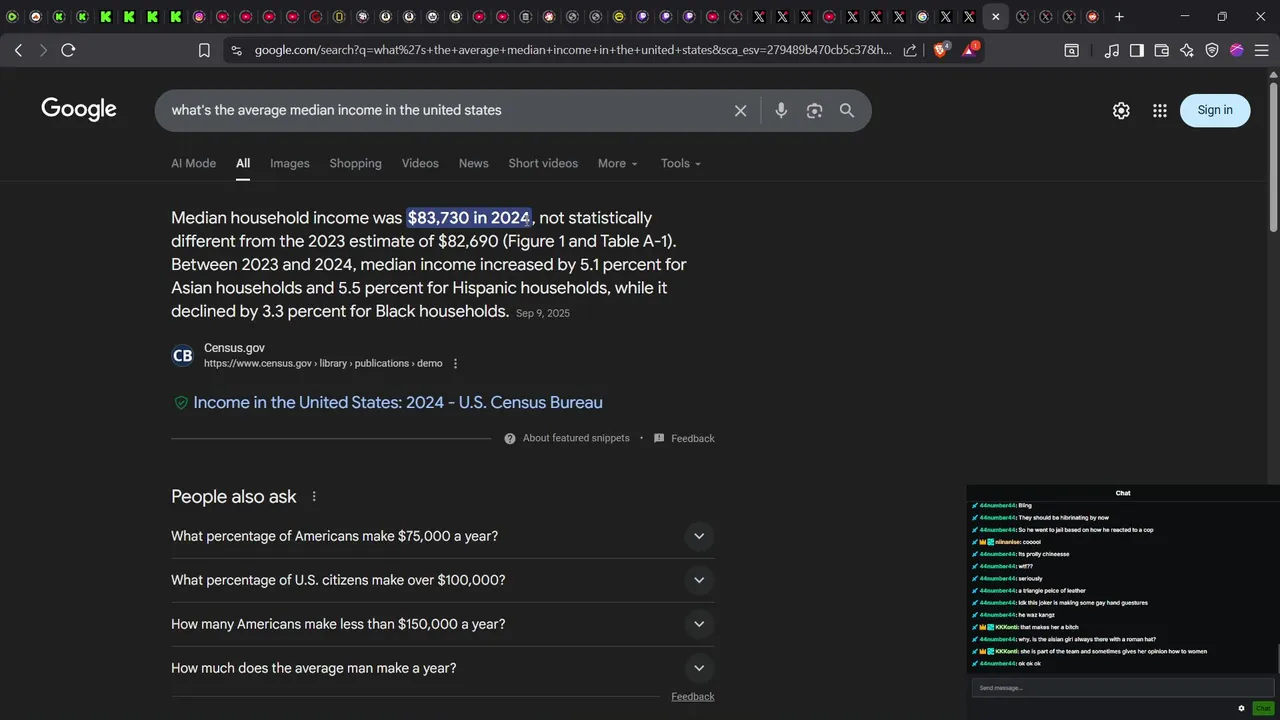
Task: Expand "U.S. citizens make over $100,000" question
Action: 442,580
